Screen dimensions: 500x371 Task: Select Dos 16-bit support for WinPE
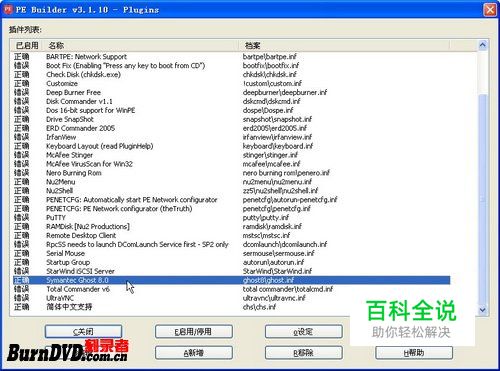pos(232,110)
